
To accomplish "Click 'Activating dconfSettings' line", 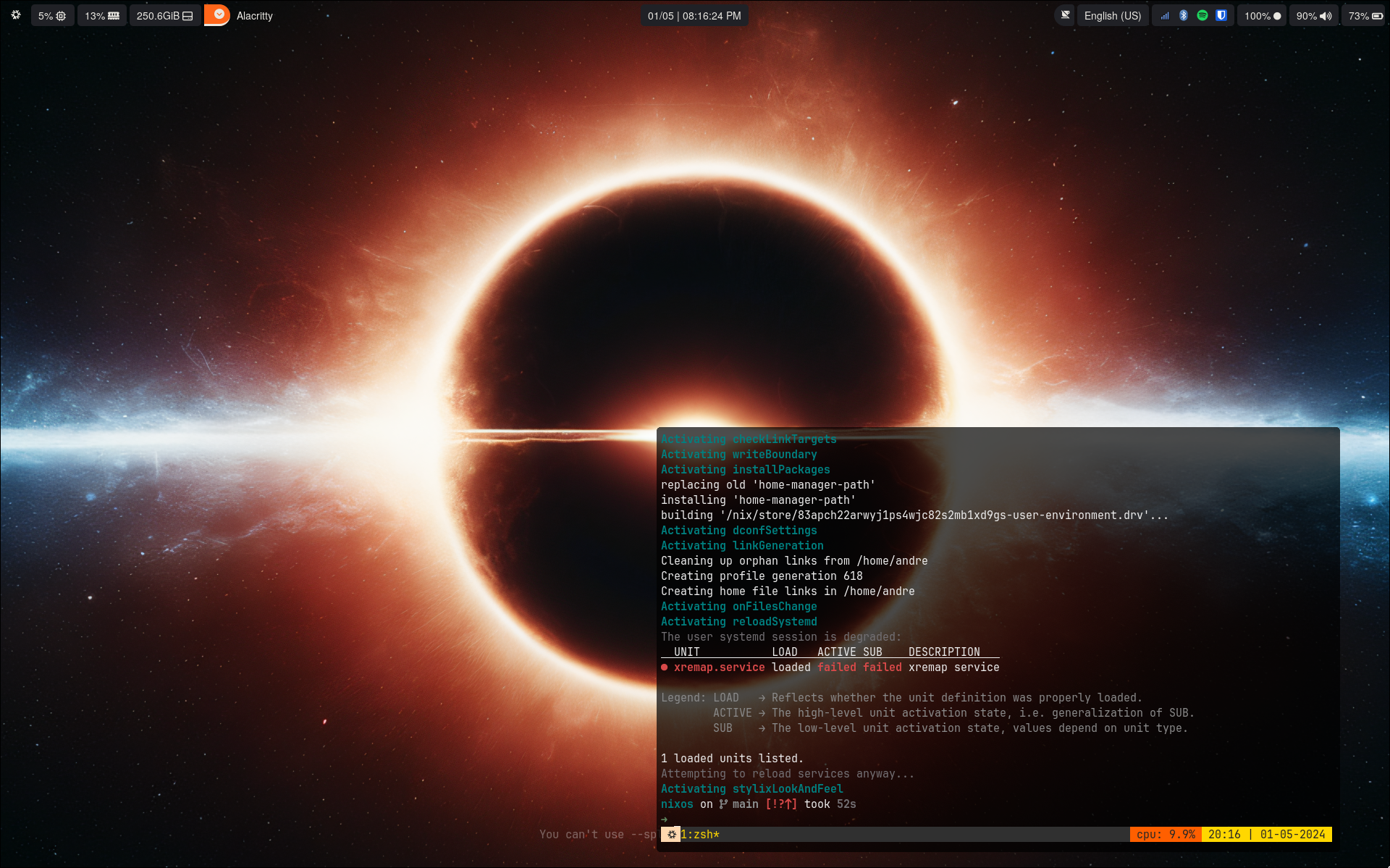I will coord(738,531).
